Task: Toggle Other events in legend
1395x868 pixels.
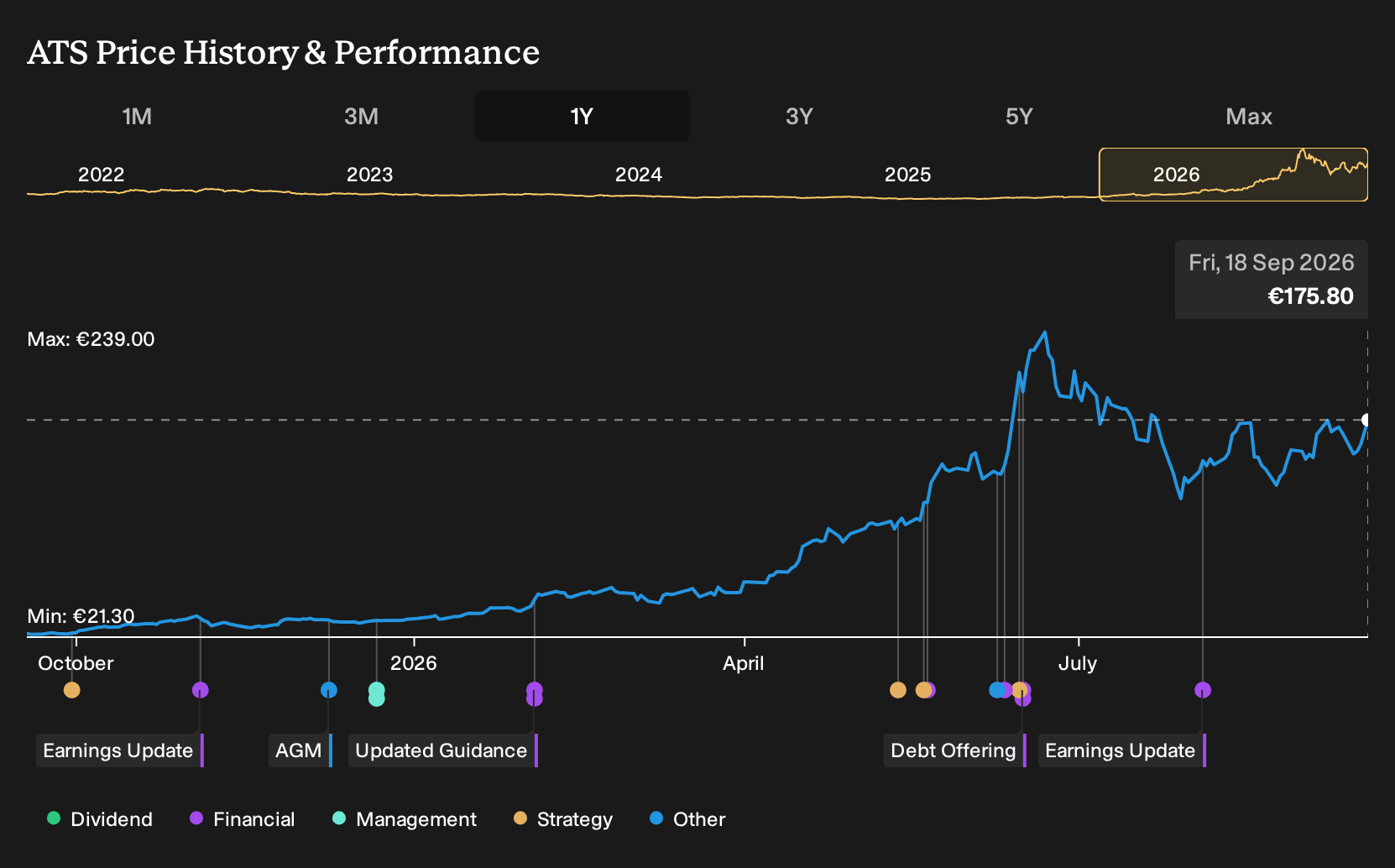Action: point(687,819)
